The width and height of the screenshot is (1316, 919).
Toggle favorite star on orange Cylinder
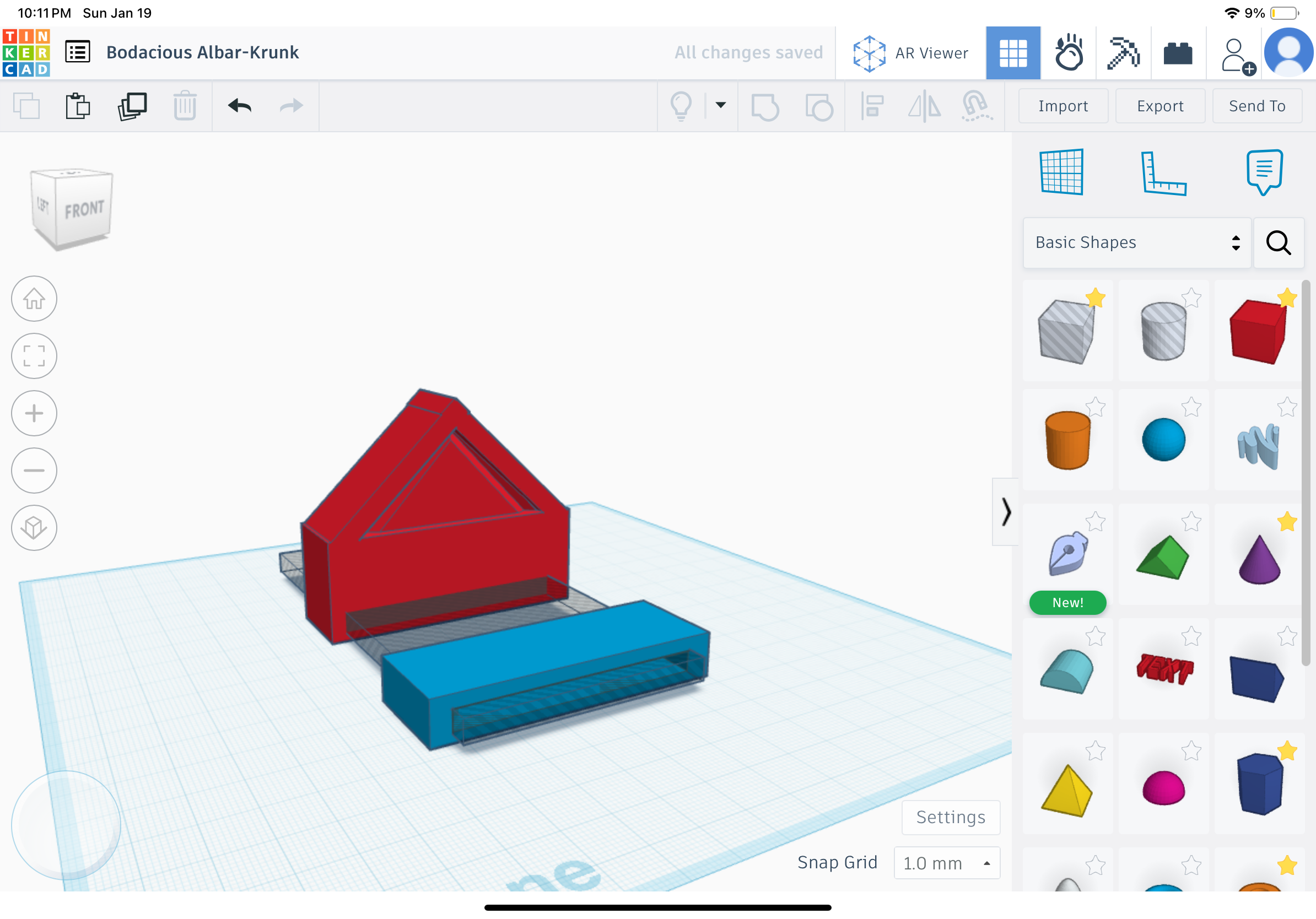1095,407
